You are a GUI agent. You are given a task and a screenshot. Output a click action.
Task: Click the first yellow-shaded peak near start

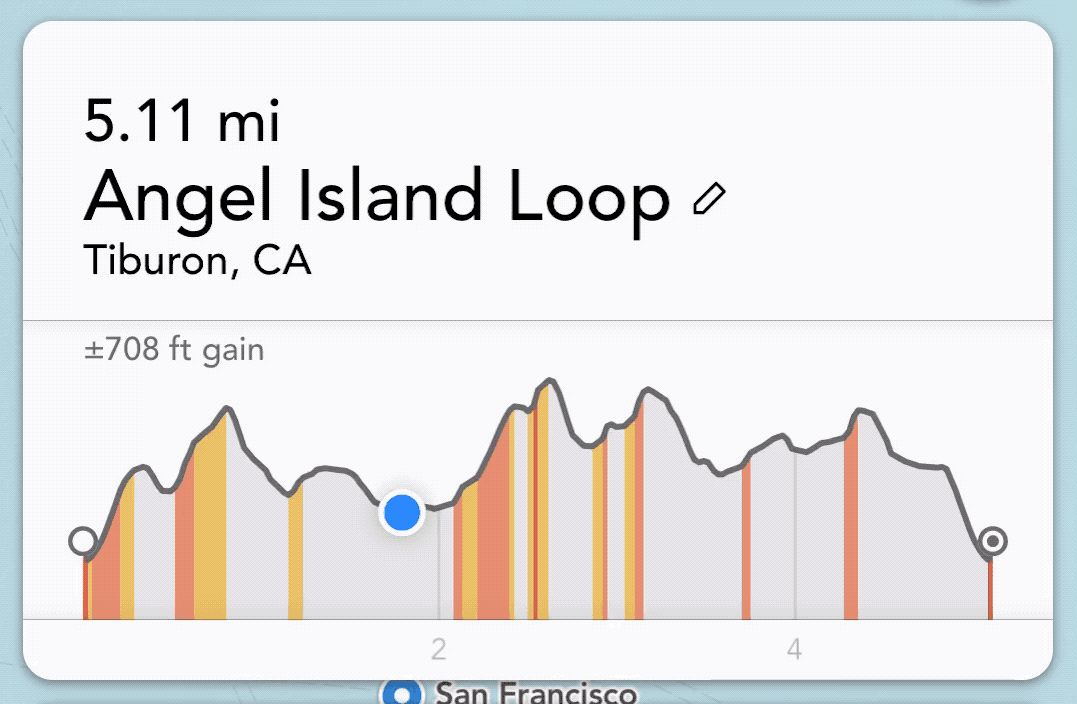(225, 411)
